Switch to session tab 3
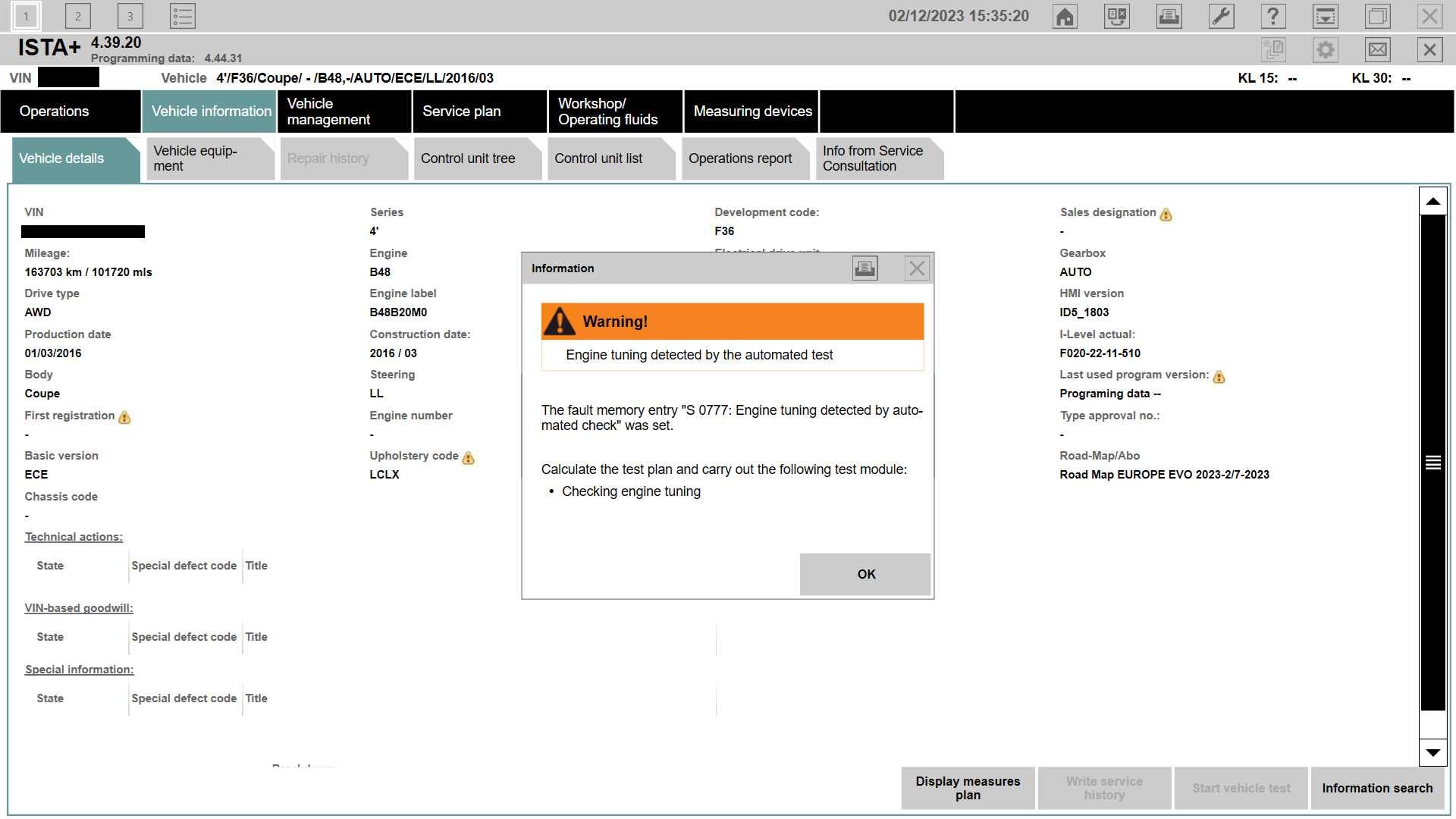 coord(130,16)
